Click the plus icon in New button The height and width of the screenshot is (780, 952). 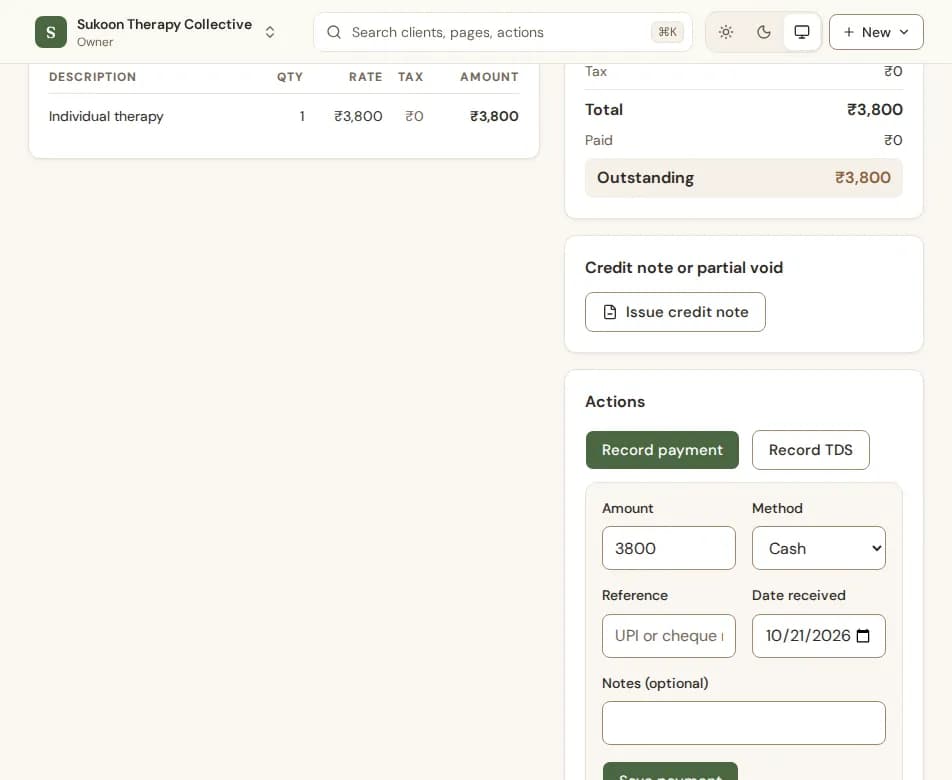pos(849,32)
